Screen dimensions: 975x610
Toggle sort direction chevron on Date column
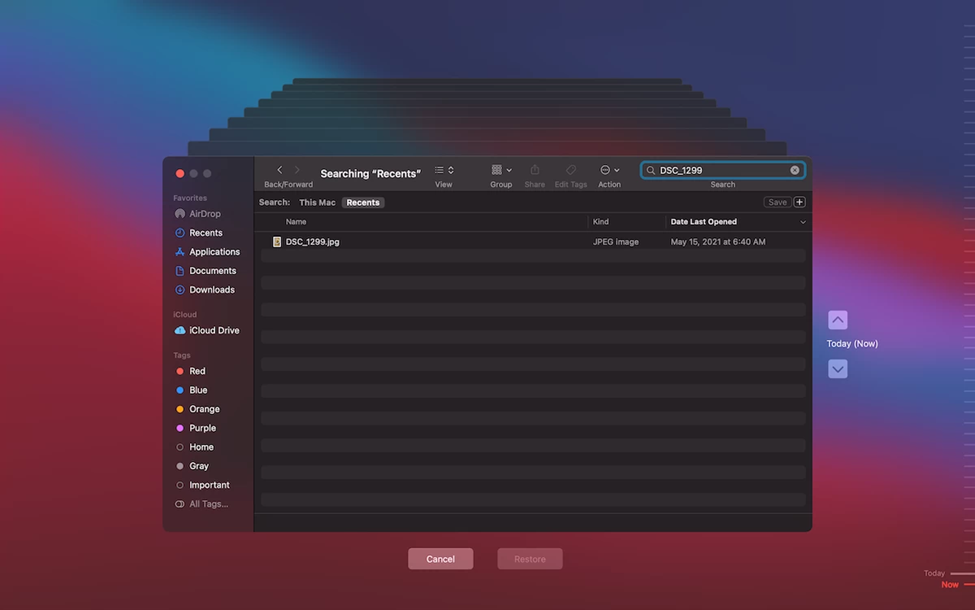tap(803, 222)
